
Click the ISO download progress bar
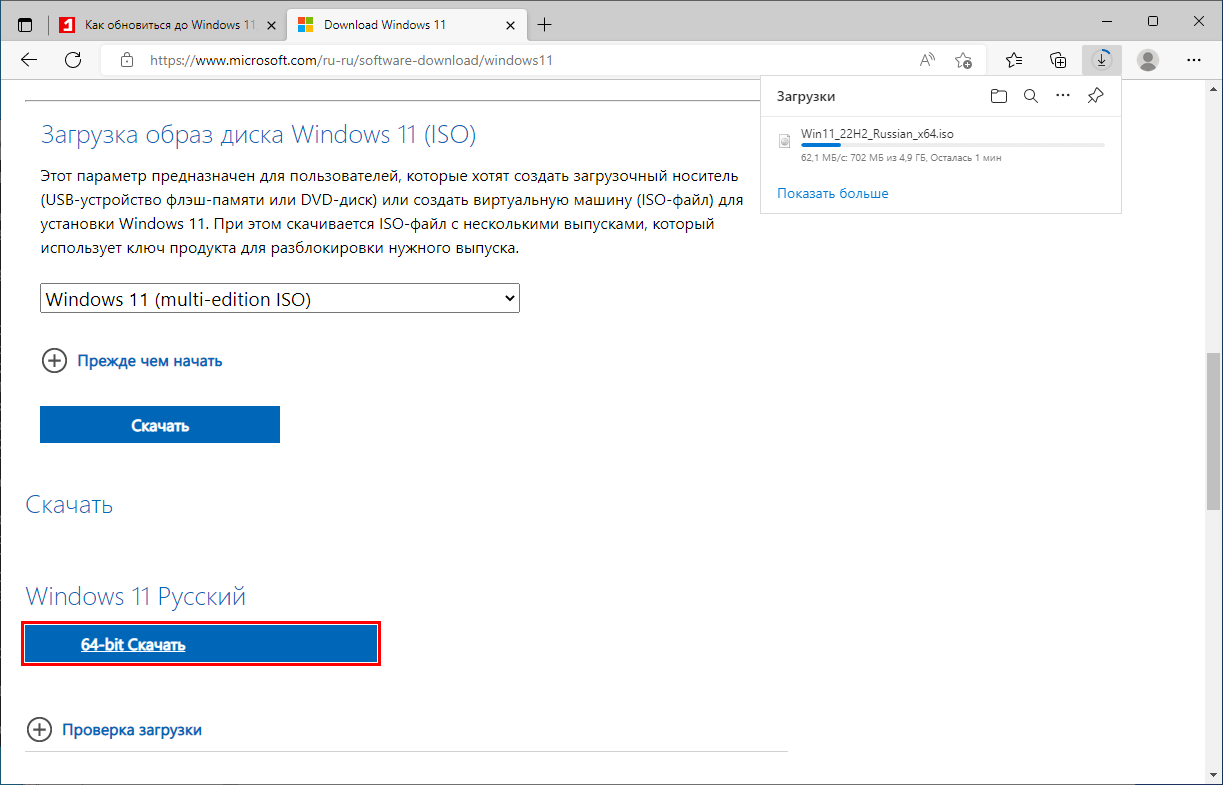pyautogui.click(x=953, y=146)
